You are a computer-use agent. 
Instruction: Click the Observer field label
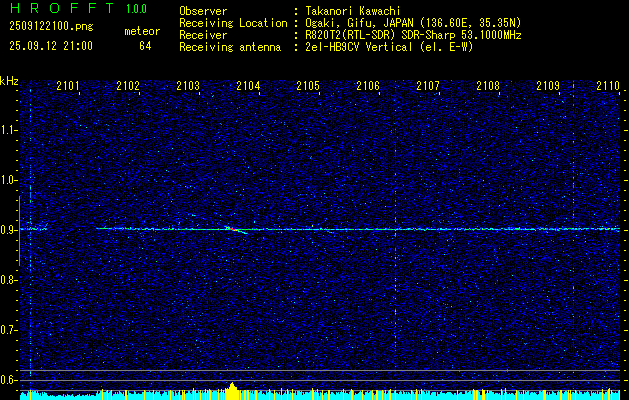tap(203, 11)
